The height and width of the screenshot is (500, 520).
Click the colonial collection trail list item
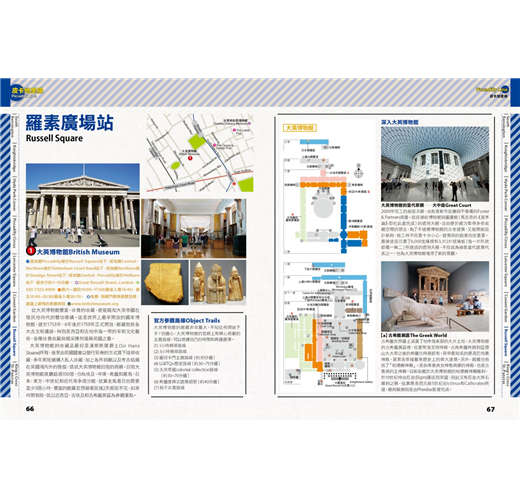click(x=186, y=372)
